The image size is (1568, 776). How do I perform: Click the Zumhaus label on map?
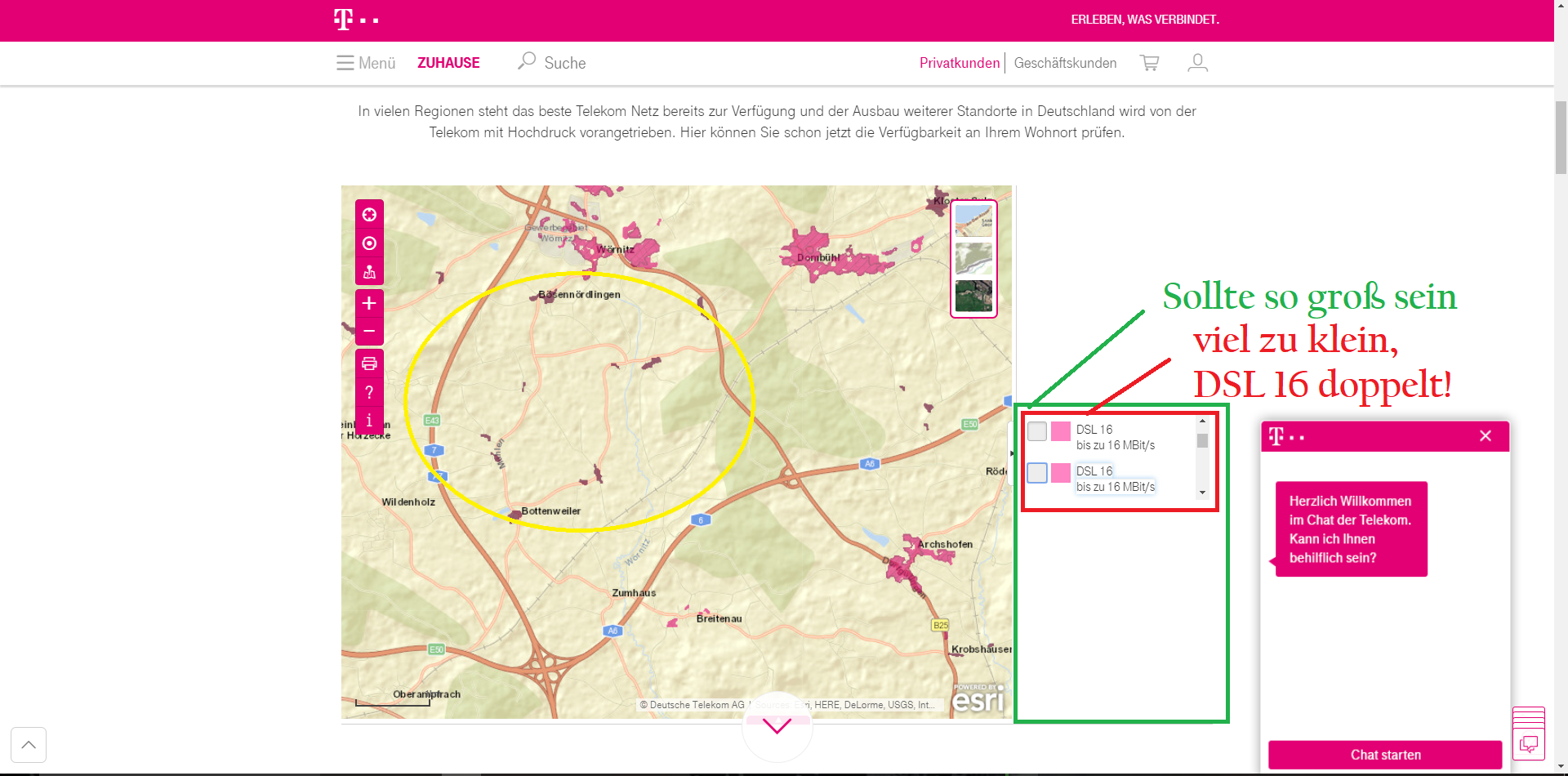click(x=634, y=593)
